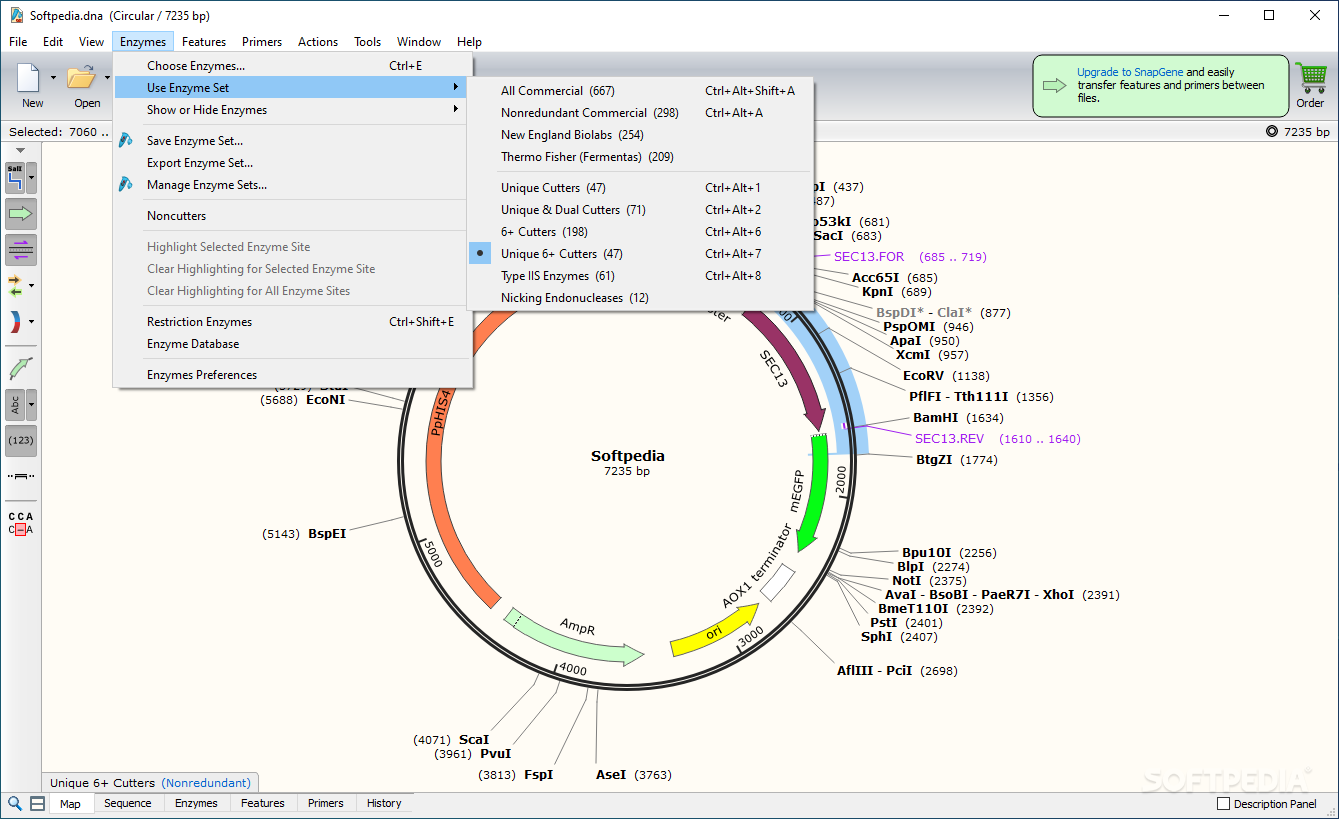Viewport: 1339px width, 819px height.
Task: Toggle the (123) numbering button
Action: 21,440
